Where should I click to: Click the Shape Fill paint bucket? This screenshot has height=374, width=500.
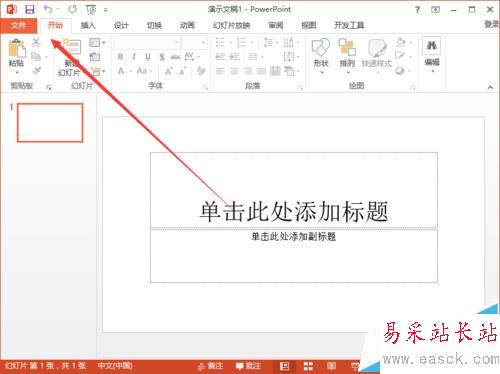[x=401, y=42]
